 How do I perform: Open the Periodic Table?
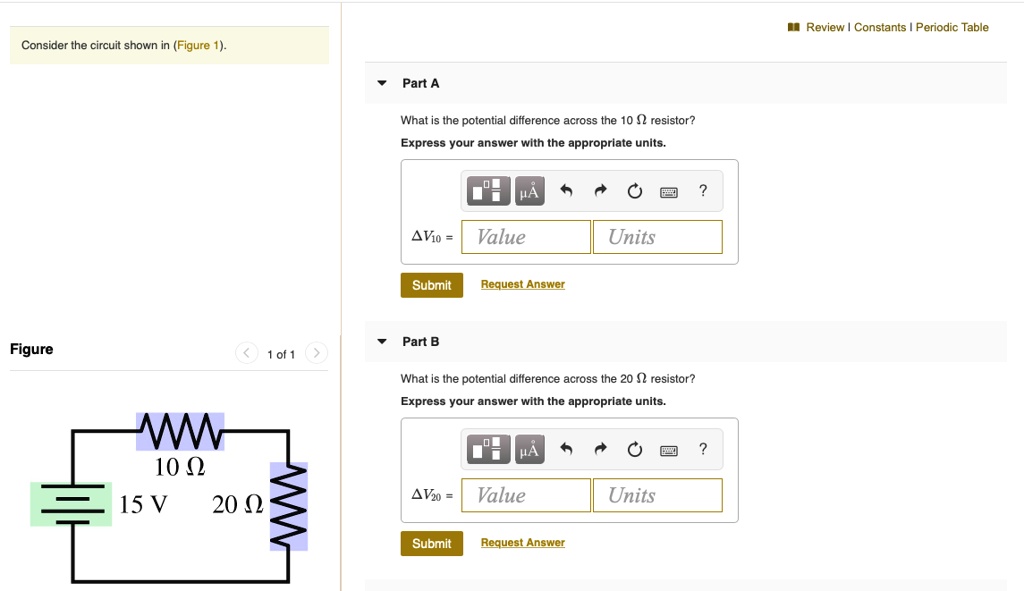click(x=950, y=28)
